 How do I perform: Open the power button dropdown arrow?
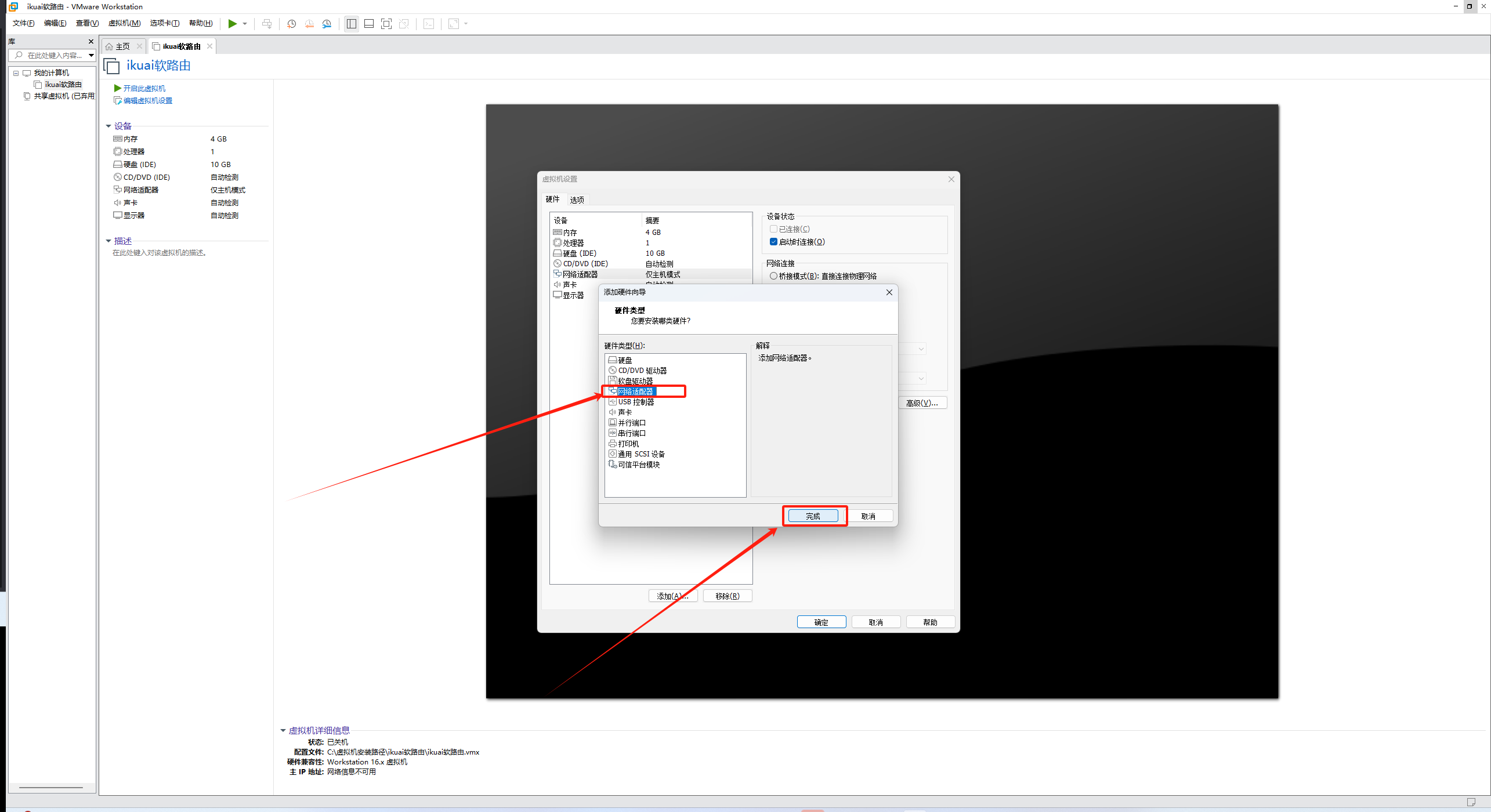pos(245,24)
